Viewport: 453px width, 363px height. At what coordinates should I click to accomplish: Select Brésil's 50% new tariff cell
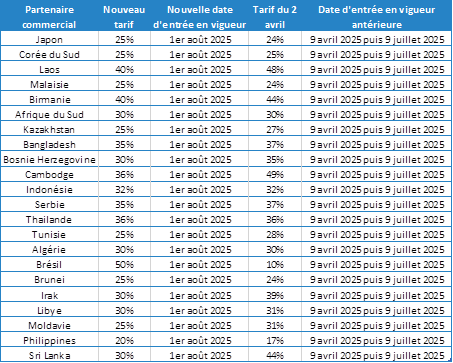124,264
